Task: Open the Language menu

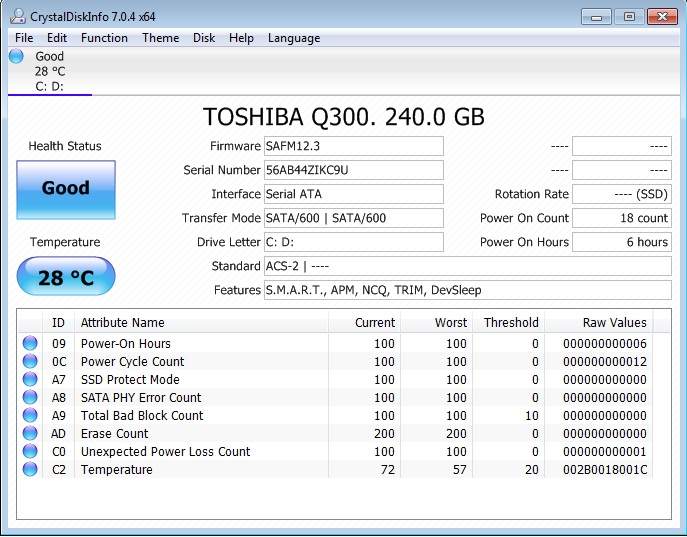Action: coord(294,38)
